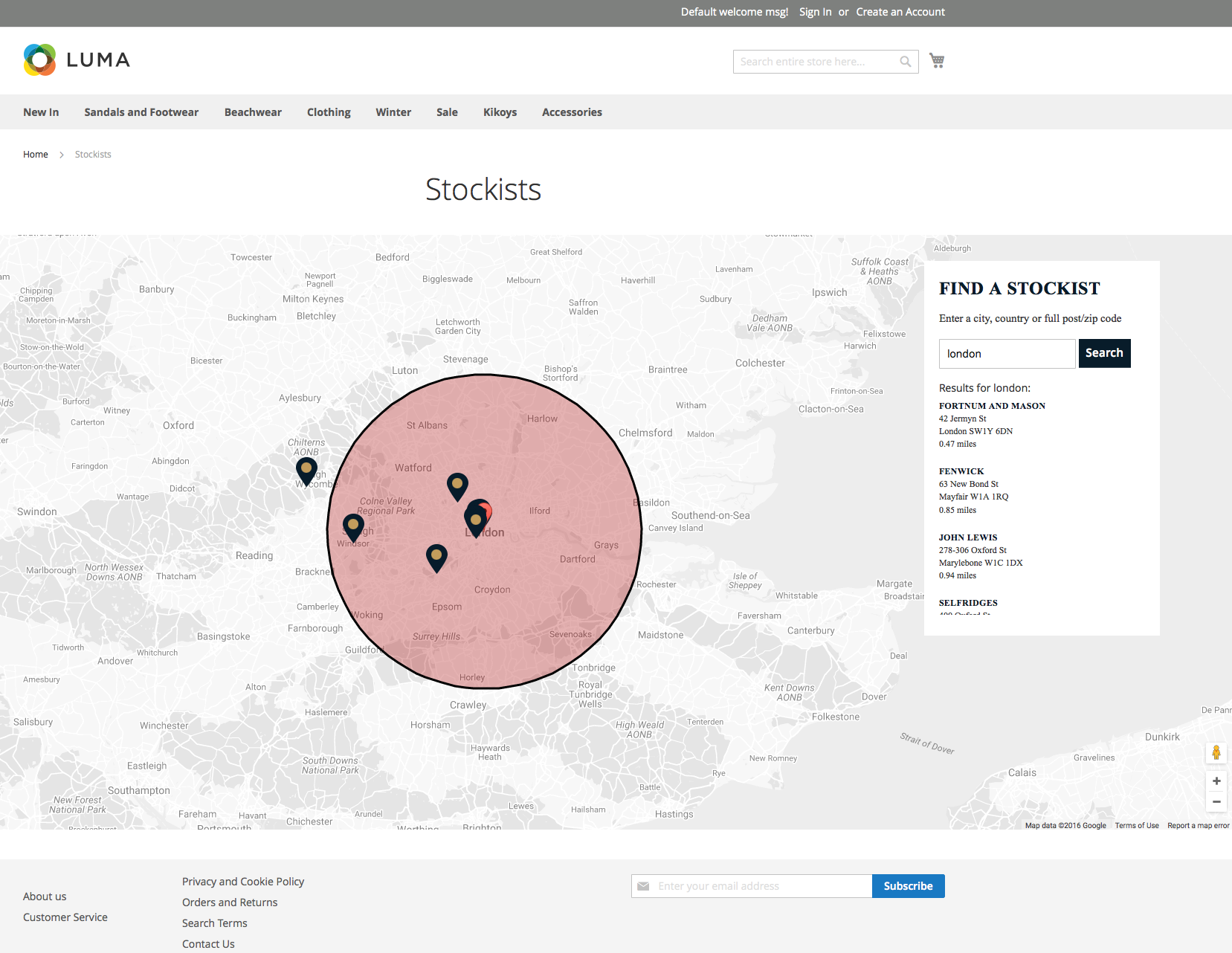Screen dimensions: 1232x953
Task: Go to Home breadcrumb
Action: pos(36,155)
